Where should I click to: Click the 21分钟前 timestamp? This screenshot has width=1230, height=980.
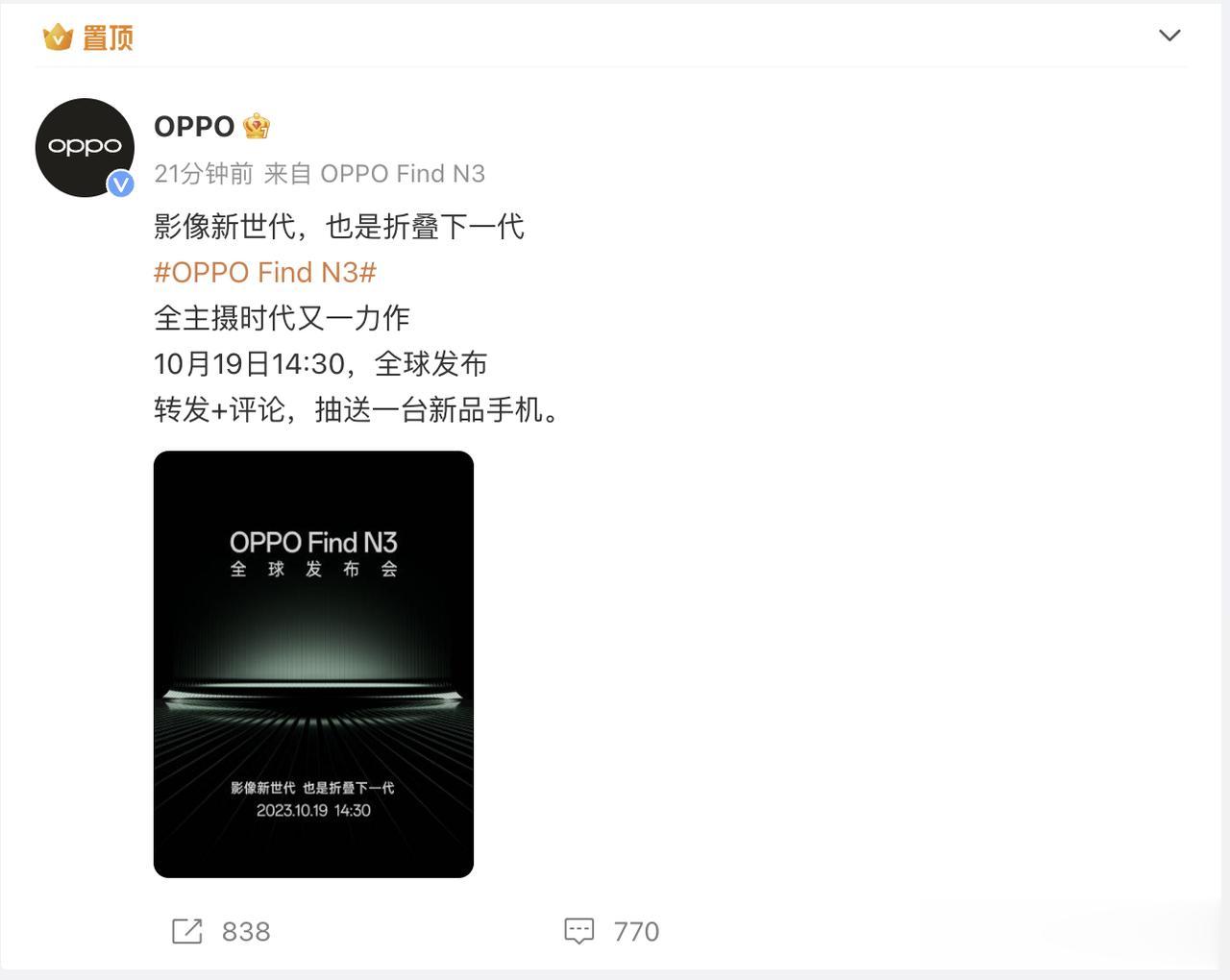(204, 174)
